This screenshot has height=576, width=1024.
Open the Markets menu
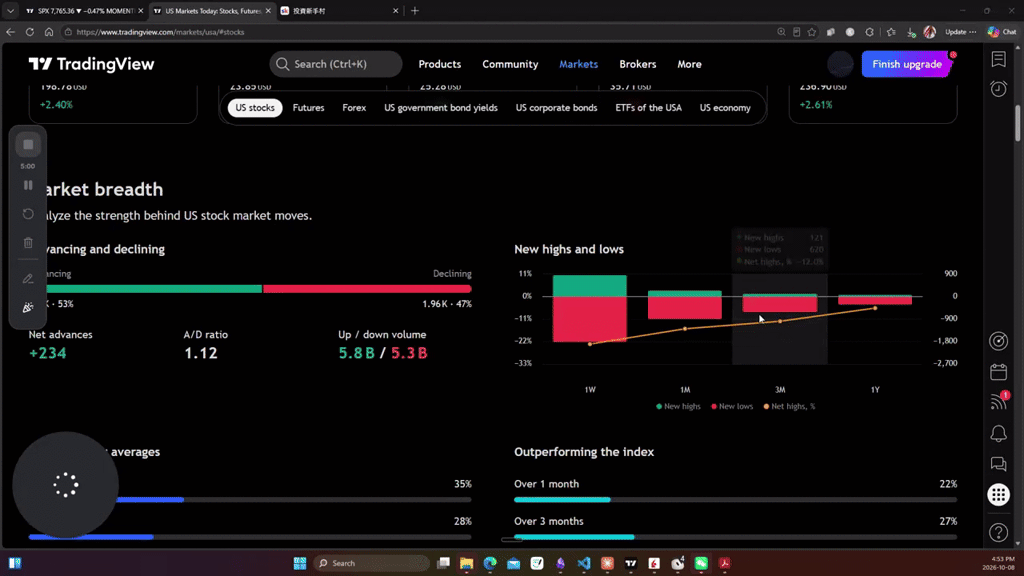click(x=578, y=64)
